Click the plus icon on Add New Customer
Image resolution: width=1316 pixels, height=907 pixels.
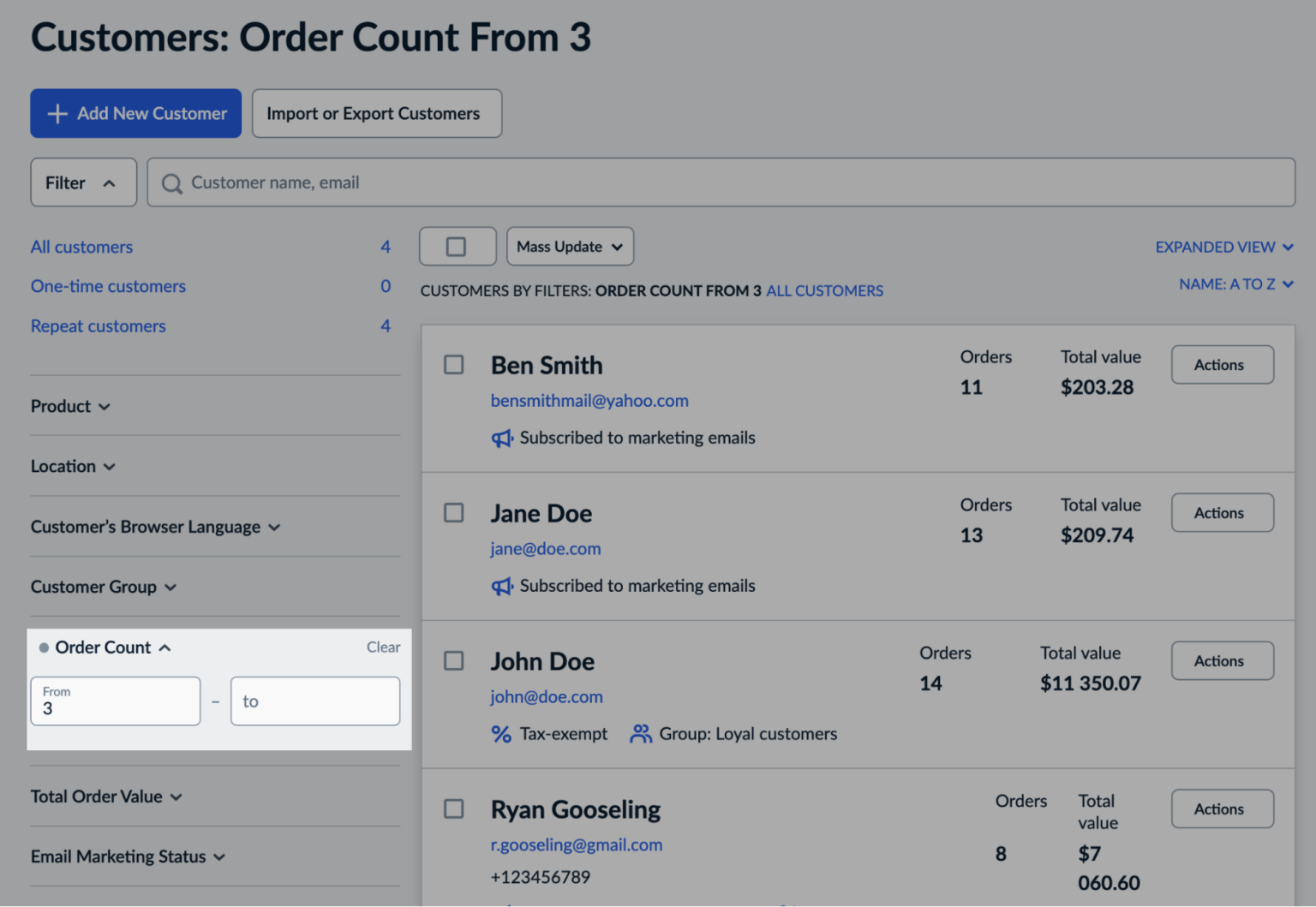click(57, 113)
